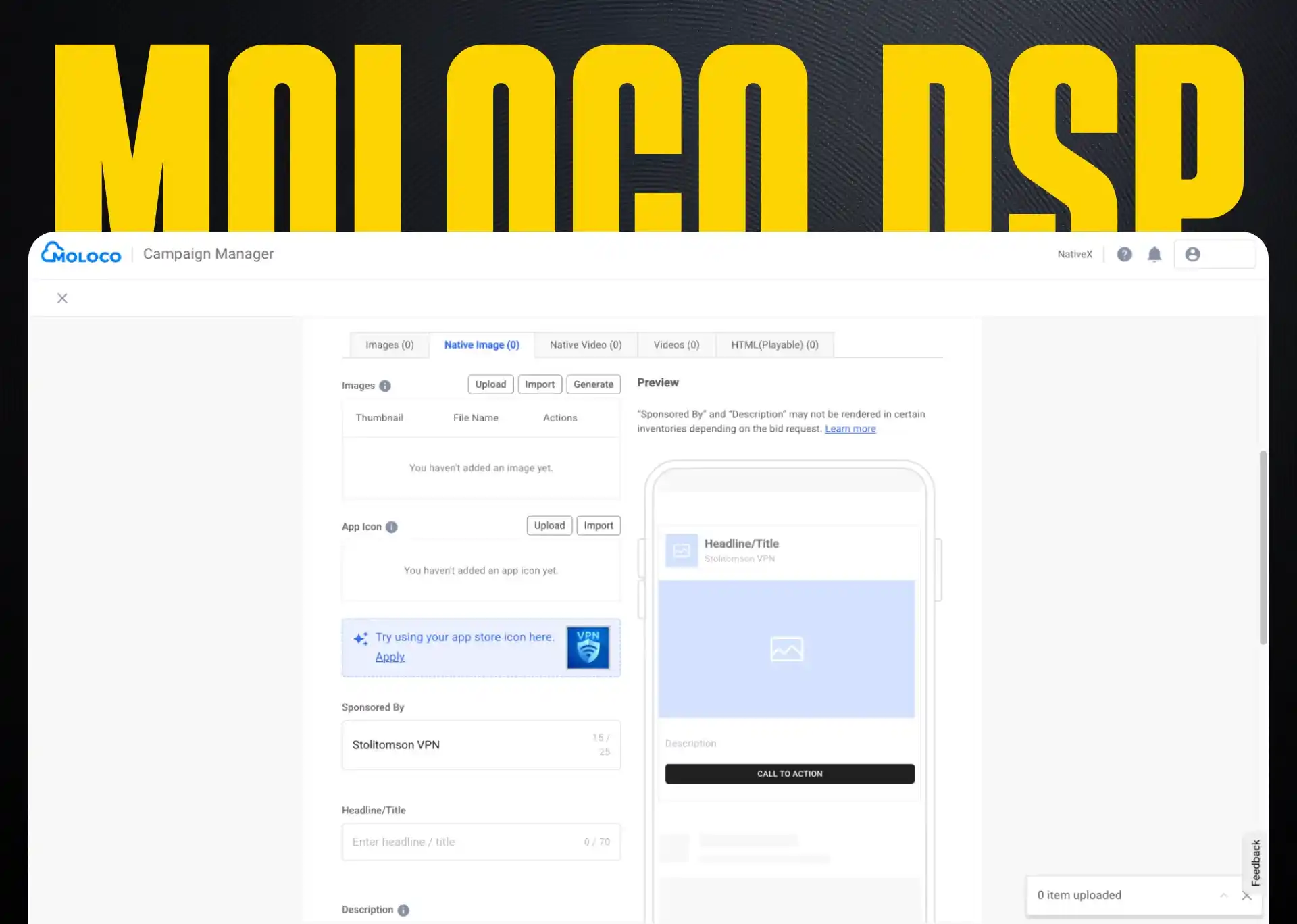Open the Feedback side tab

(x=1255, y=863)
